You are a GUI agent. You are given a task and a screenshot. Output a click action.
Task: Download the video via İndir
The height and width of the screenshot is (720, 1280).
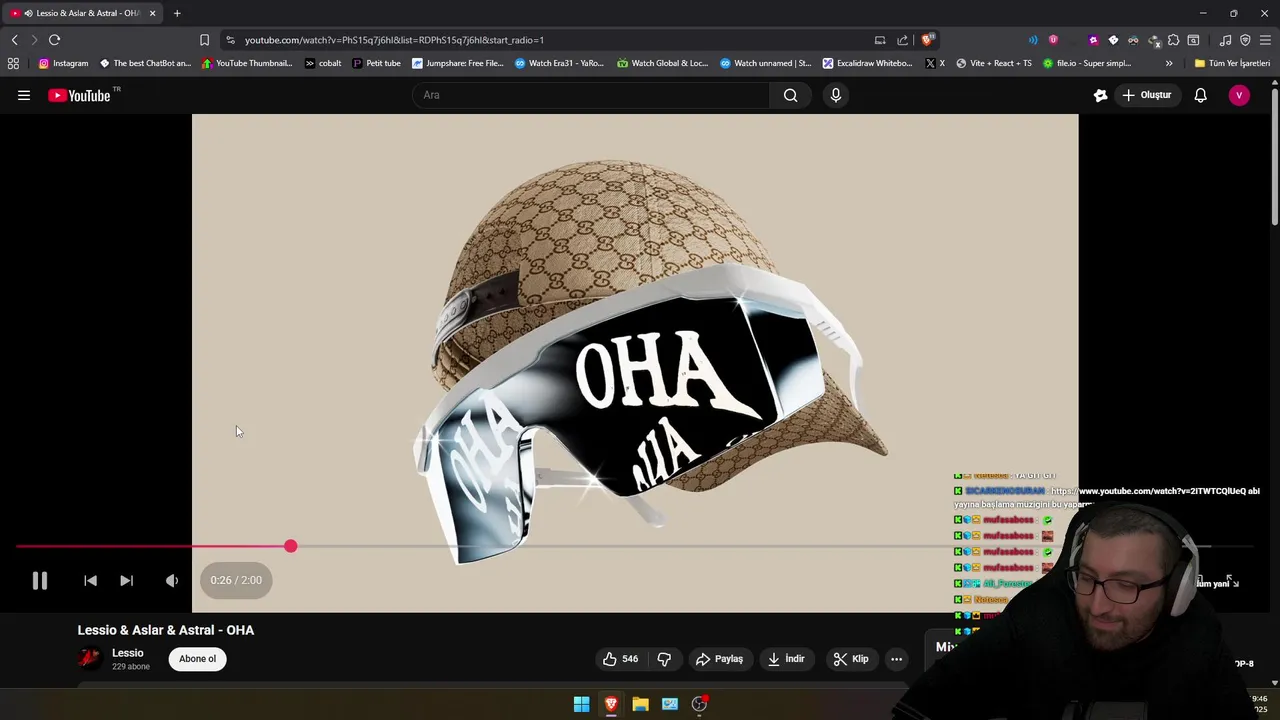coord(786,659)
